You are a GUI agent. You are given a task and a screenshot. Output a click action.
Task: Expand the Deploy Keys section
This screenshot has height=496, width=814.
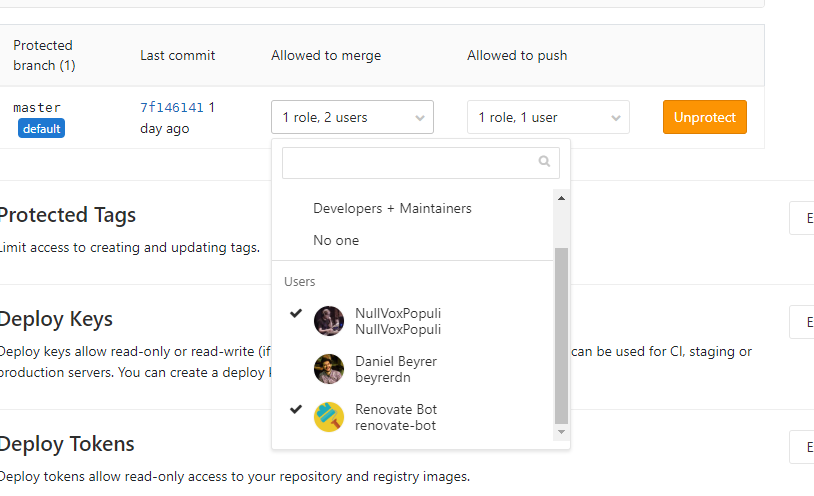[x=802, y=322]
